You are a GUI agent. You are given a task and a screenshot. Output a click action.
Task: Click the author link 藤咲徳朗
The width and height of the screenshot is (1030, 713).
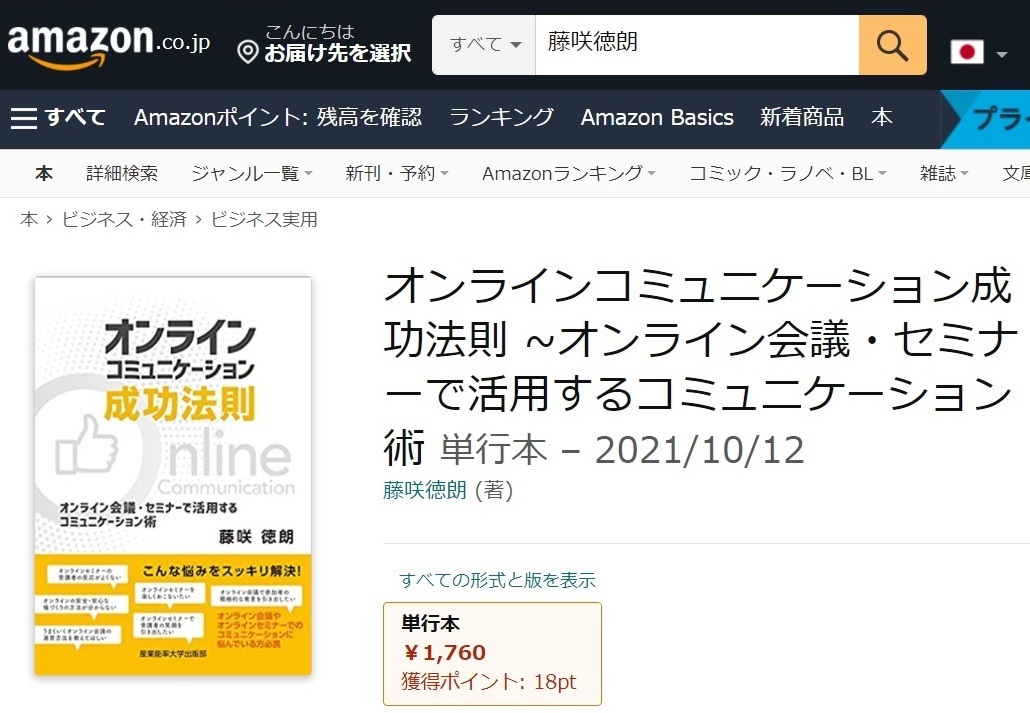coord(425,490)
